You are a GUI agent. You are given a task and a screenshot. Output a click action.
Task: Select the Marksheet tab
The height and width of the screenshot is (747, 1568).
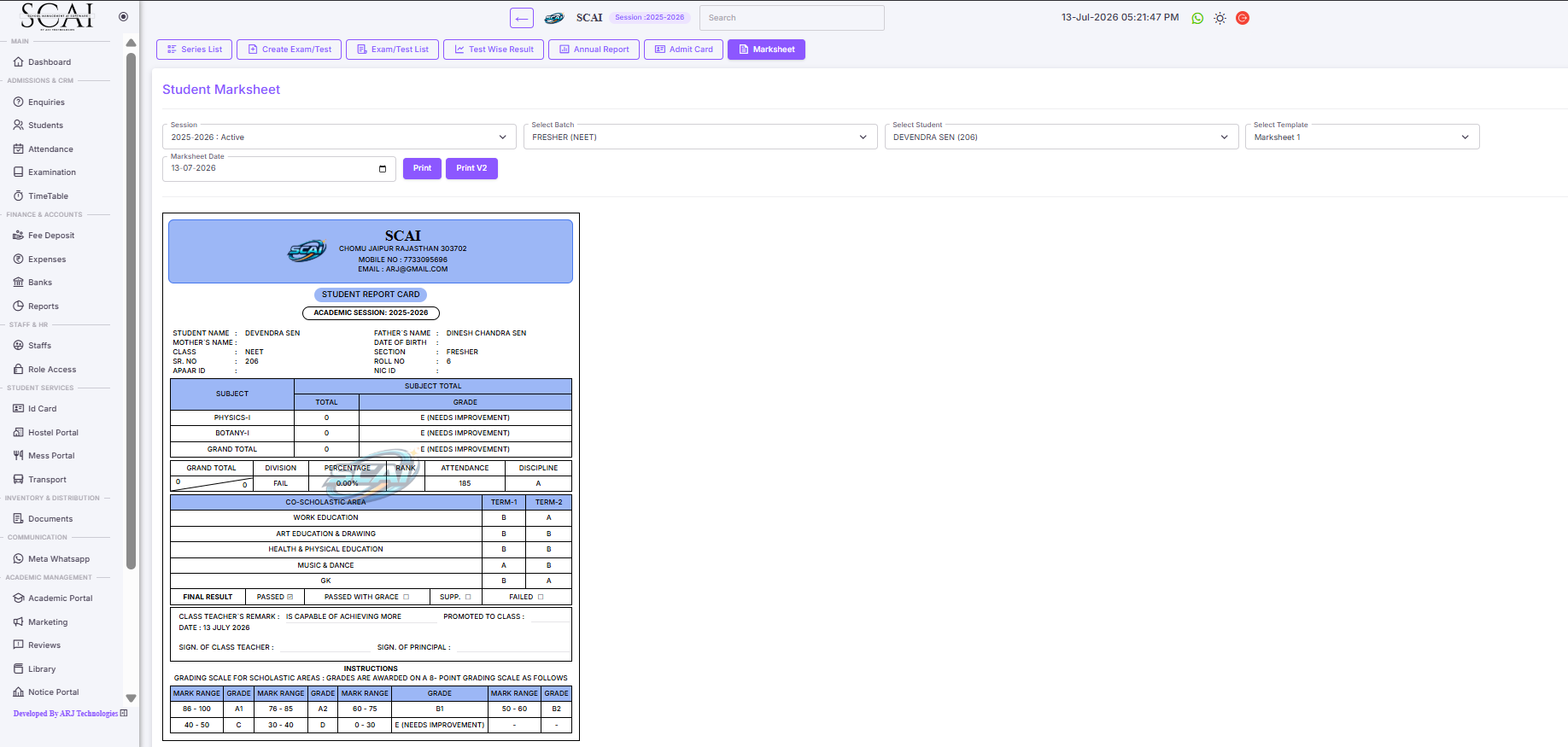766,50
